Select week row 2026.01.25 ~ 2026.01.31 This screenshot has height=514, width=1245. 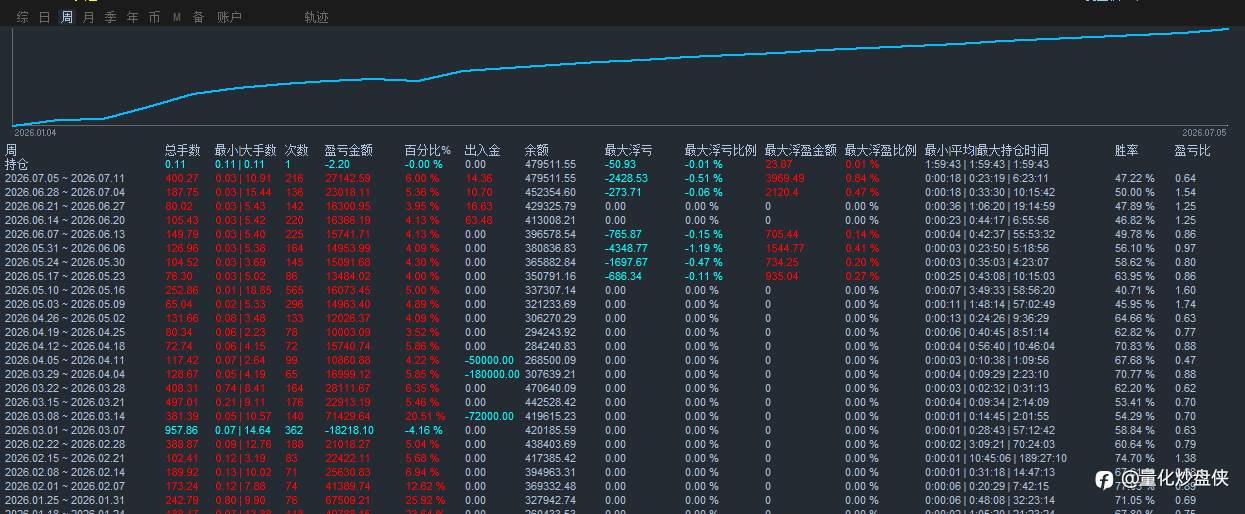65,500
